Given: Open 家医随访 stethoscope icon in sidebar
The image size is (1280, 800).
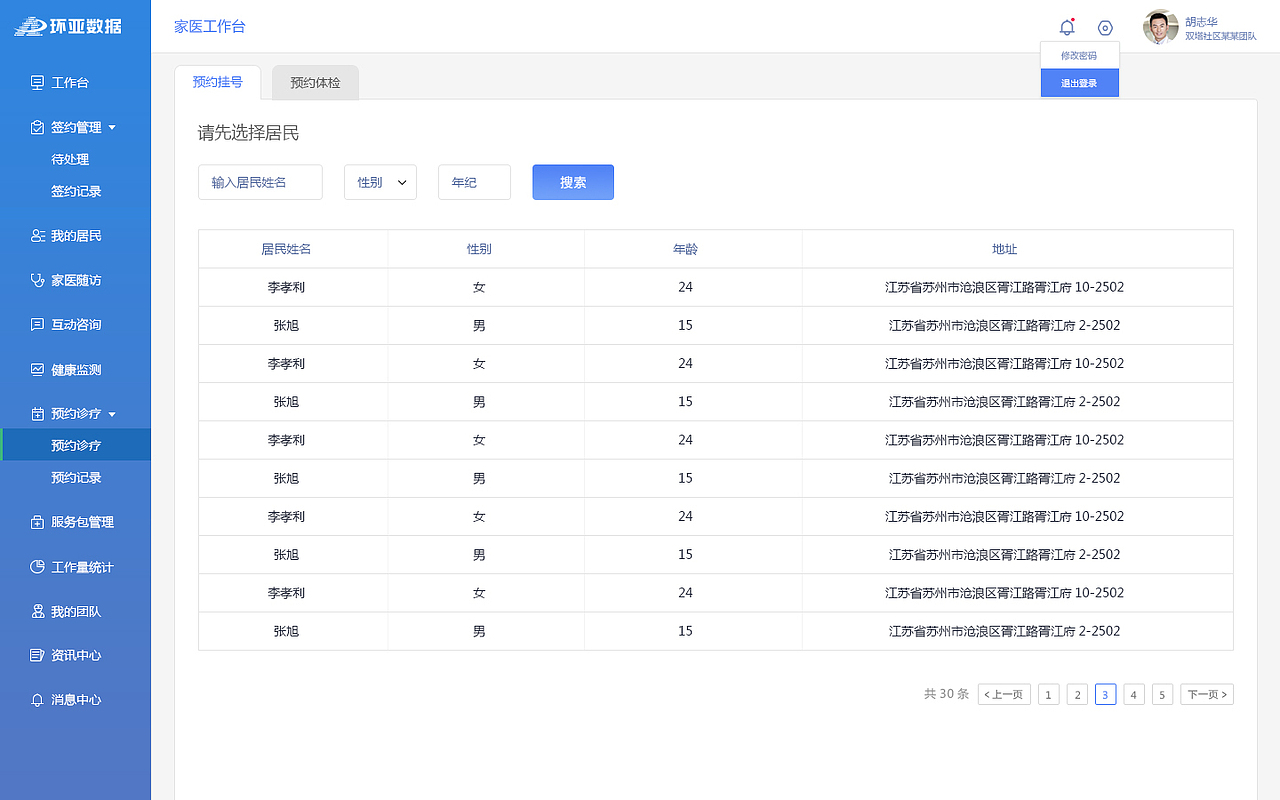Looking at the screenshot, I should click(37, 280).
